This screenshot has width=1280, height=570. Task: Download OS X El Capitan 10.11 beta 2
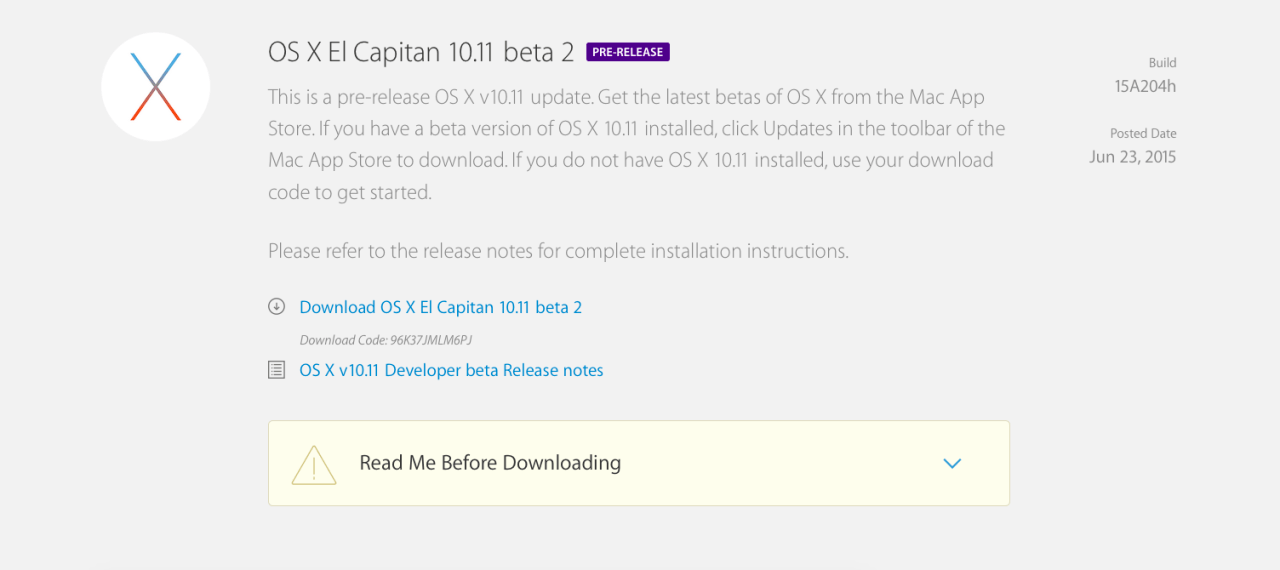click(441, 307)
